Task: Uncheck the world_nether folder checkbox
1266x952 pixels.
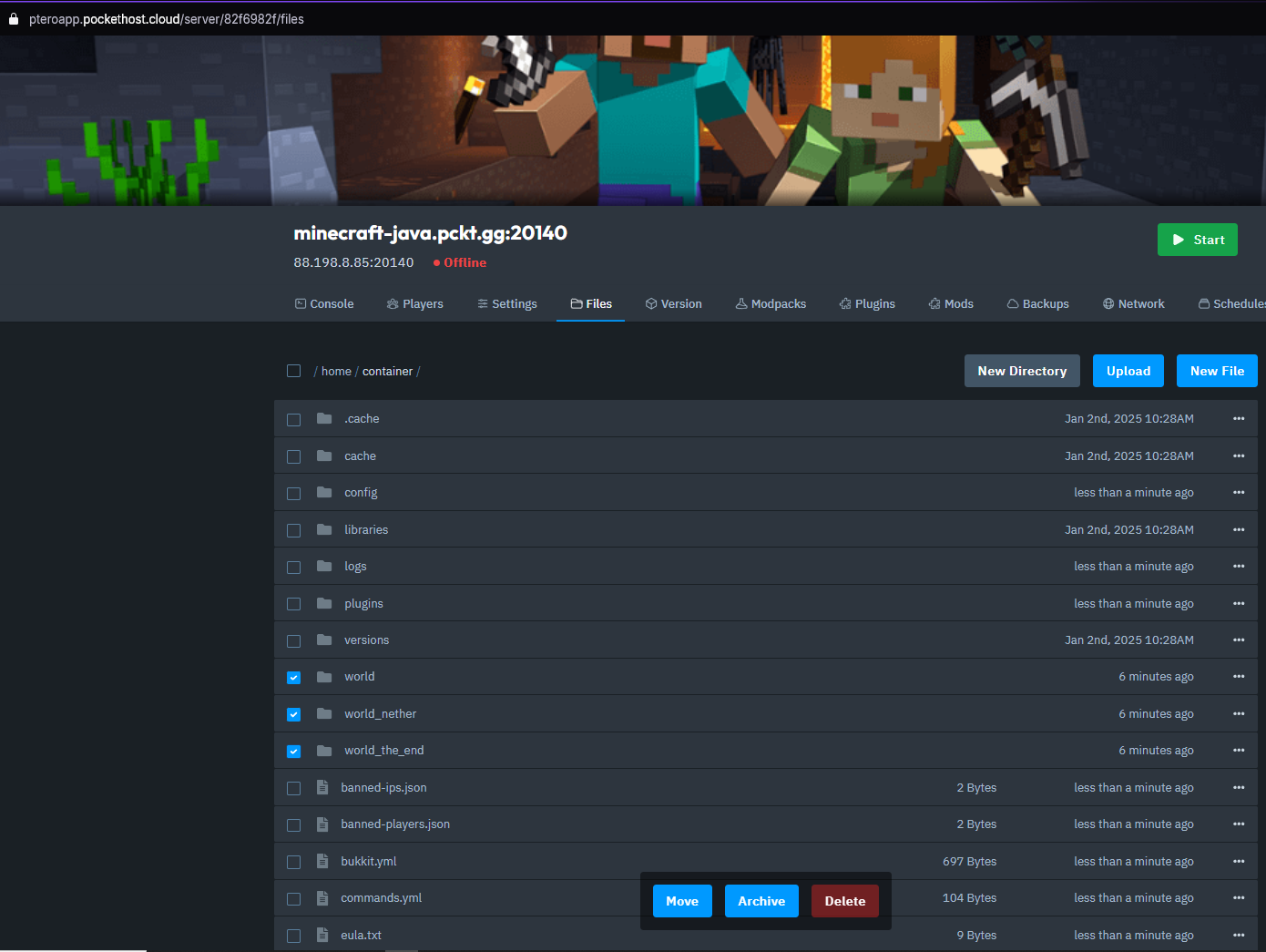Action: 293,714
